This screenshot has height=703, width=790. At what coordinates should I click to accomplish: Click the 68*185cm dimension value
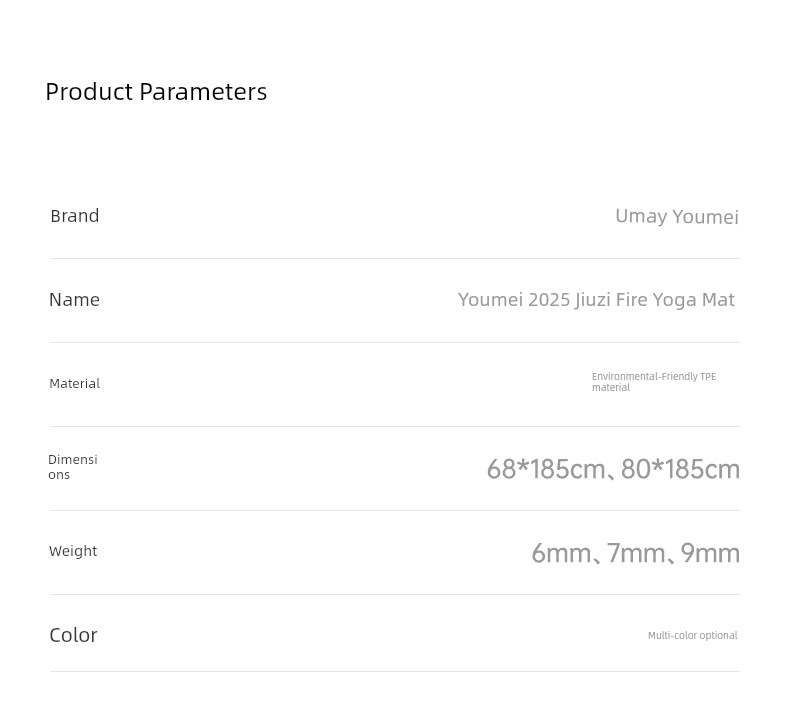coord(546,469)
